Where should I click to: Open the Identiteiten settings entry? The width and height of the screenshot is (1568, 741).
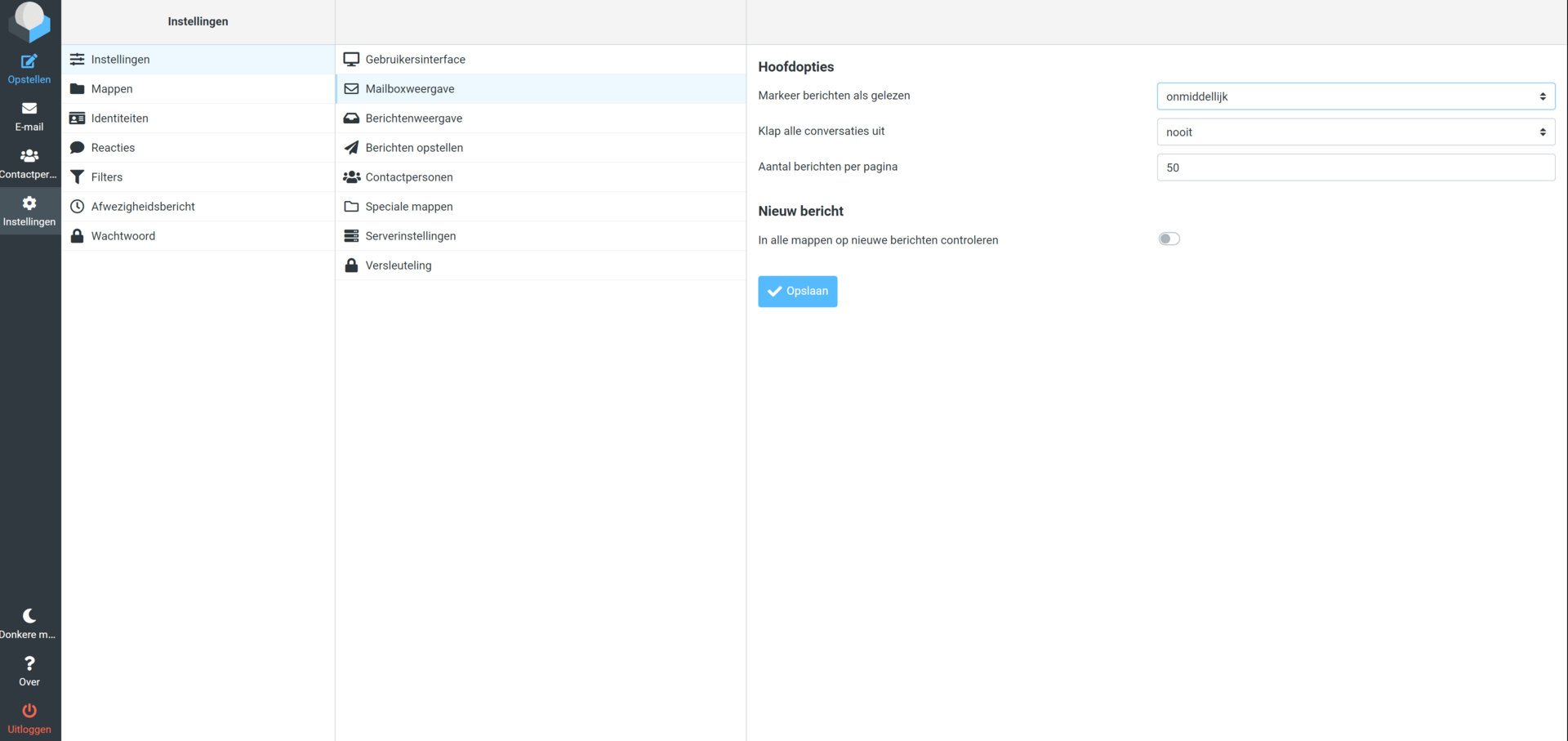point(198,118)
